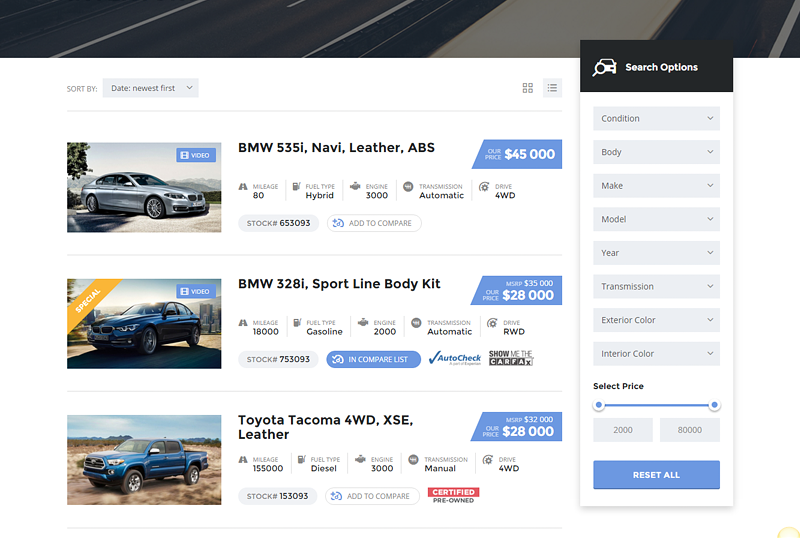Screen dimensions: 800x538
Task: Expand the Transmission filter dropdown
Action: (656, 286)
